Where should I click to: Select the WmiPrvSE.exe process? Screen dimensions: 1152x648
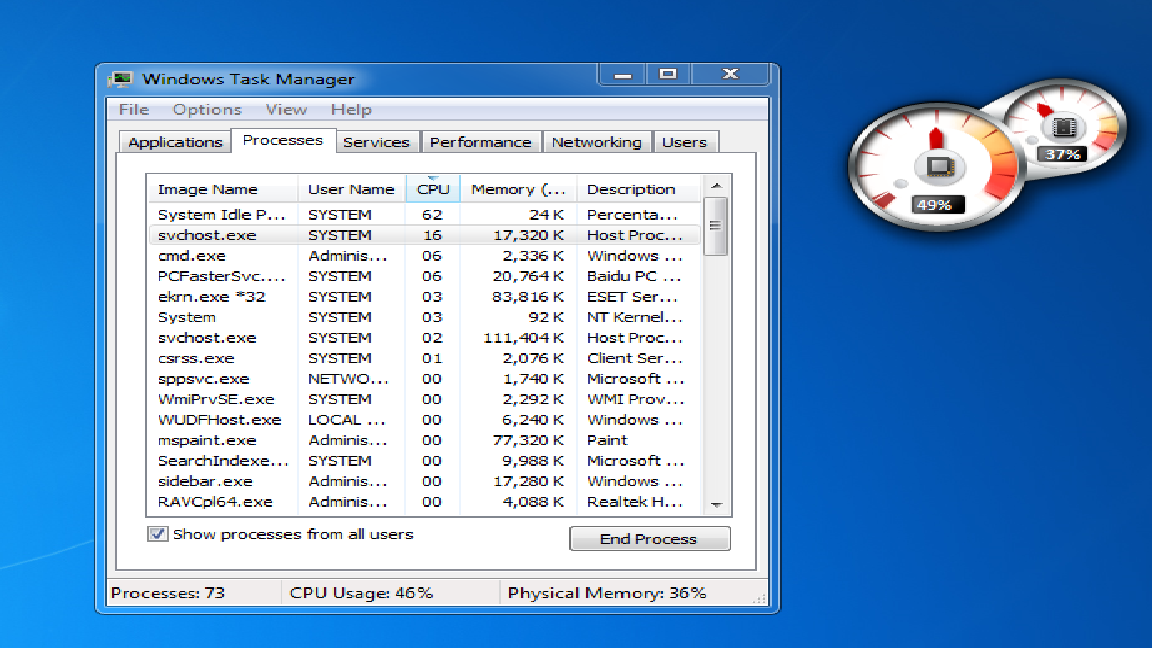click(x=424, y=399)
